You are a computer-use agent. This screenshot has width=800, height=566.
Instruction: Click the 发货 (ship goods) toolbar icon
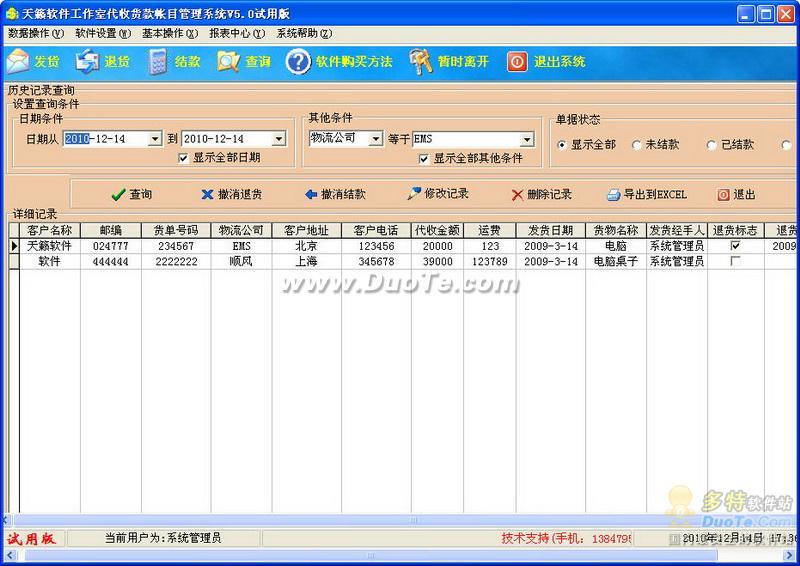coord(18,62)
